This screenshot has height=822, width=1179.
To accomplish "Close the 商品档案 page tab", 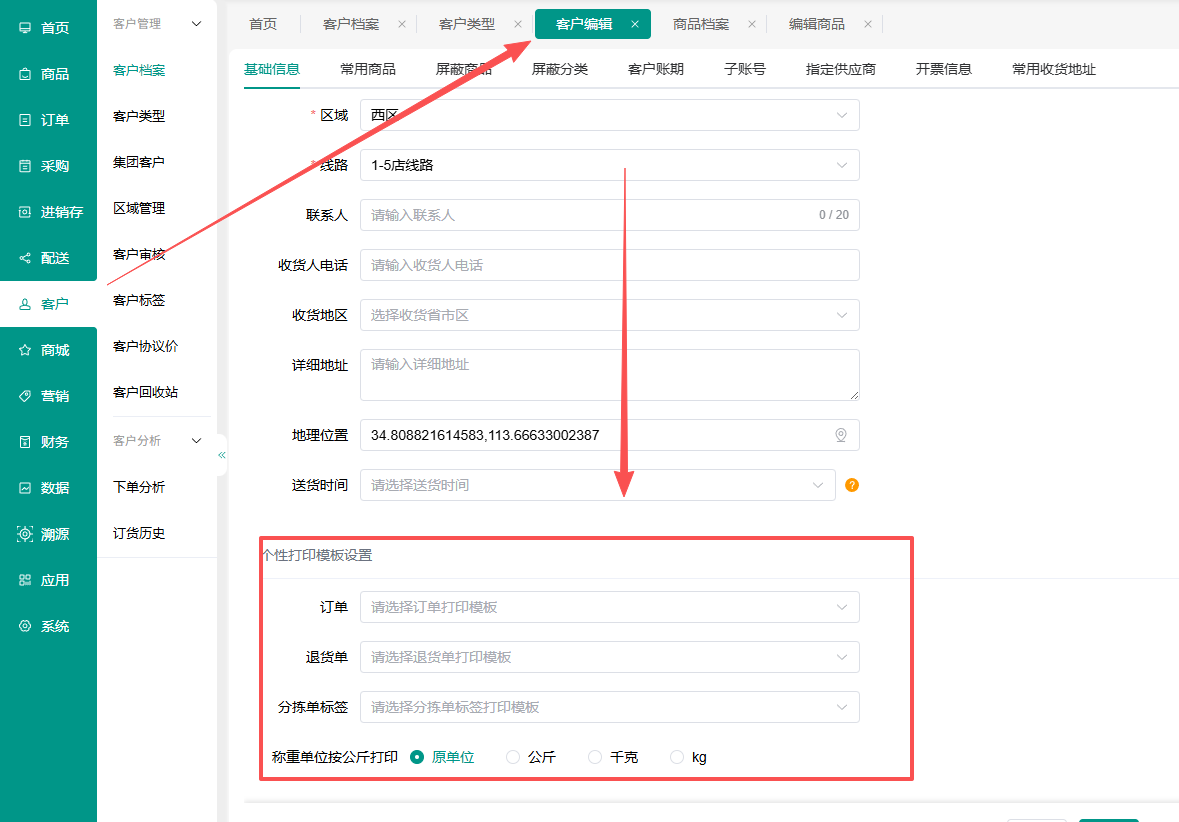I will pyautogui.click(x=752, y=24).
